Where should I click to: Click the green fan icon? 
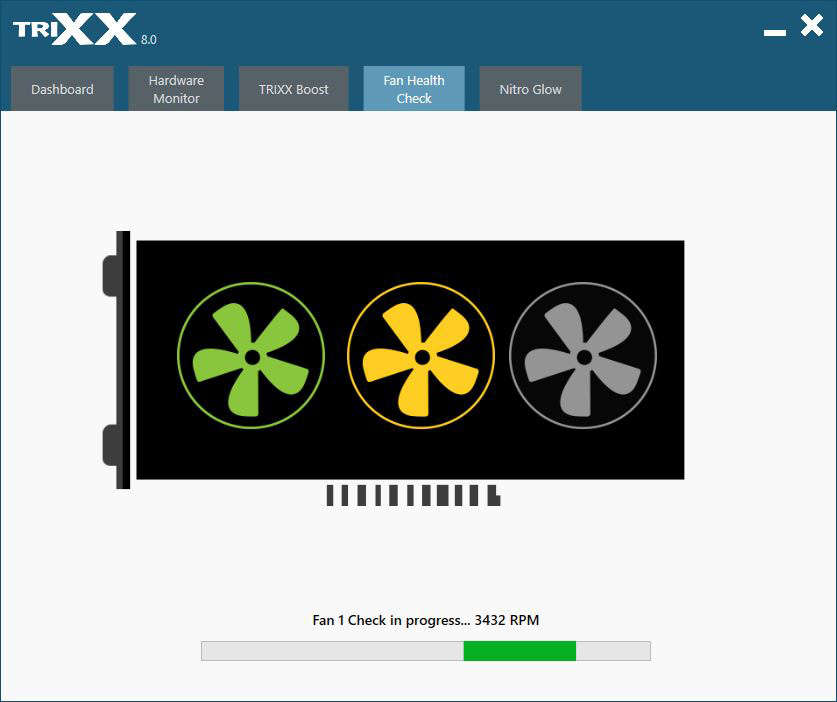(x=251, y=356)
